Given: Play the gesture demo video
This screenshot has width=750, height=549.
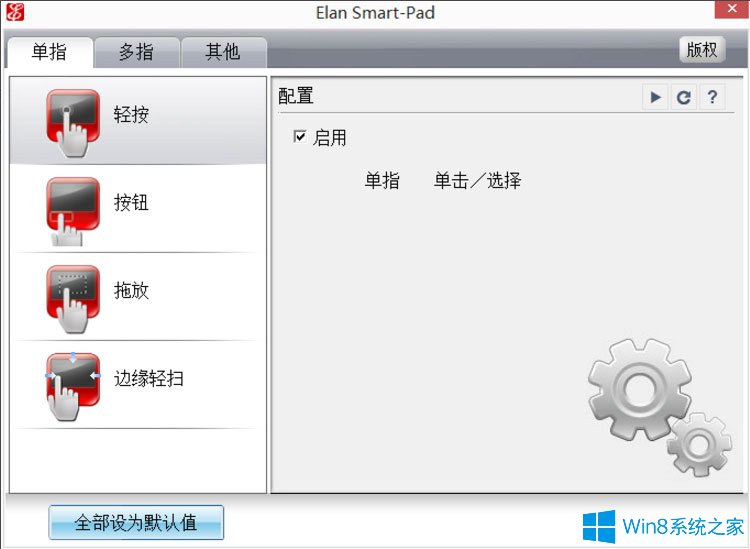Looking at the screenshot, I should (655, 97).
